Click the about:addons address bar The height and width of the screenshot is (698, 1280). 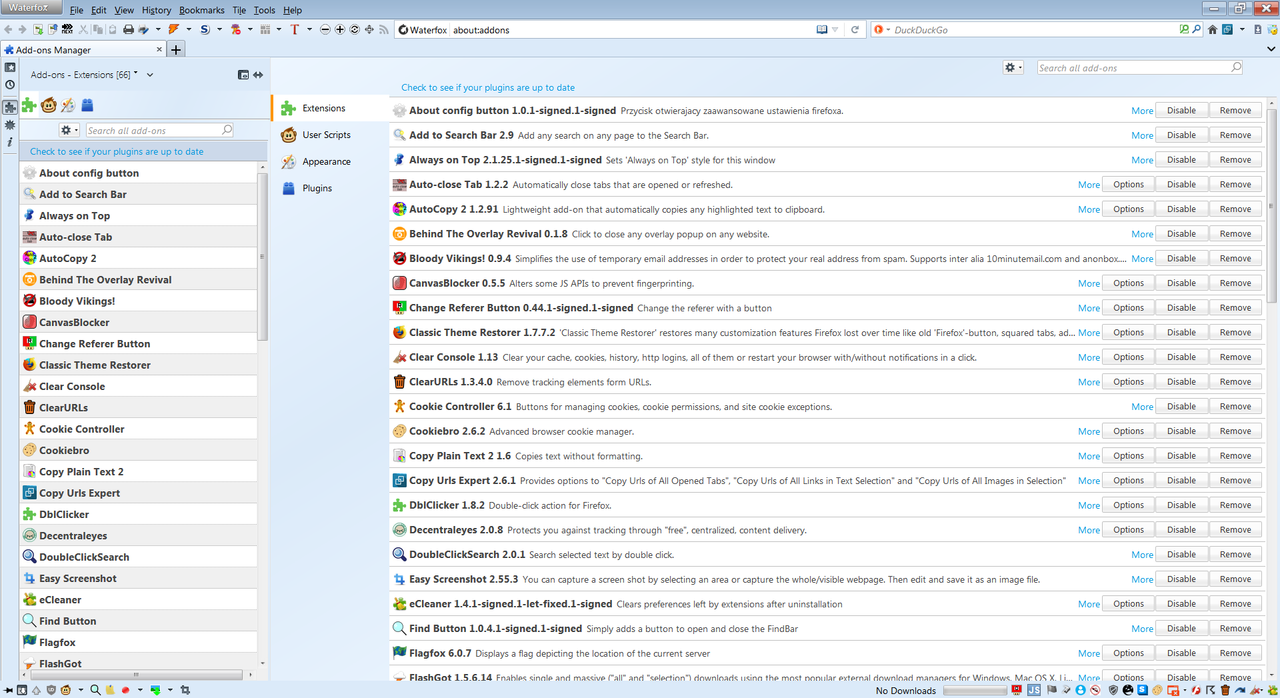pos(630,30)
